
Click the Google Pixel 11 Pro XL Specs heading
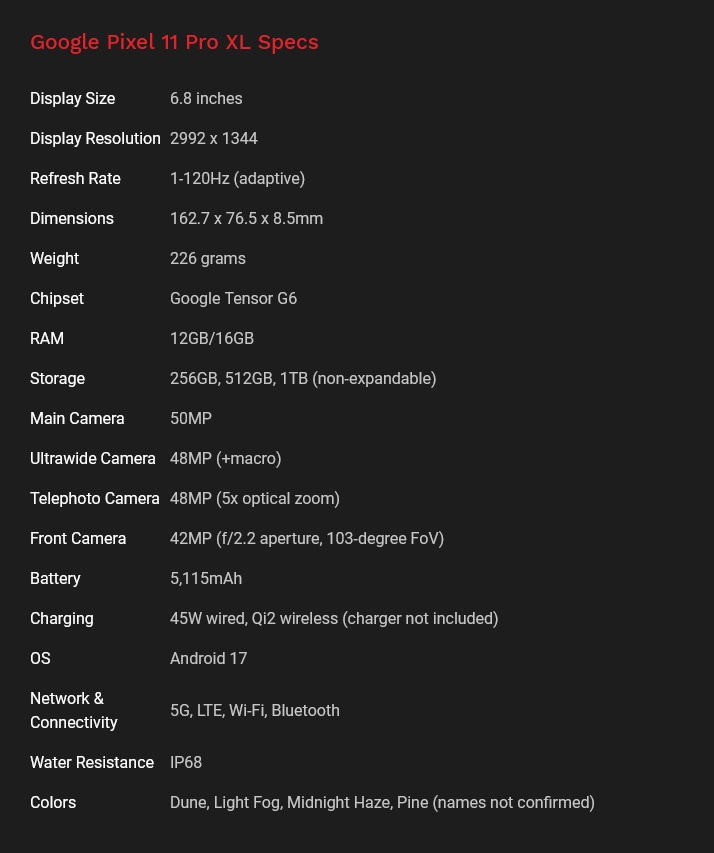174,42
